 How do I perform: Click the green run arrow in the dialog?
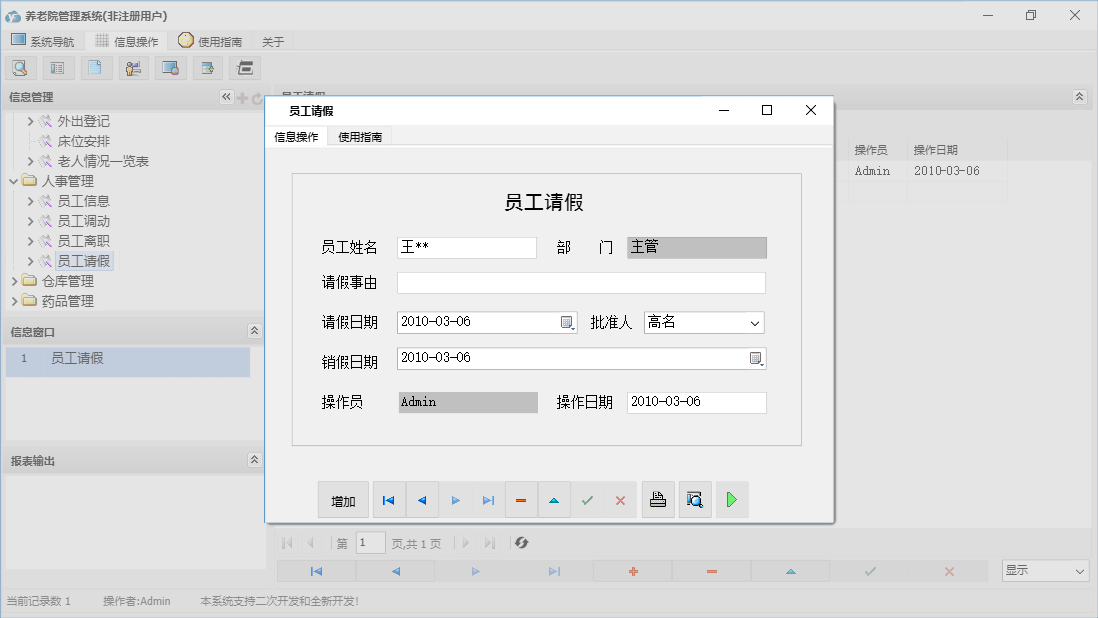click(732, 499)
